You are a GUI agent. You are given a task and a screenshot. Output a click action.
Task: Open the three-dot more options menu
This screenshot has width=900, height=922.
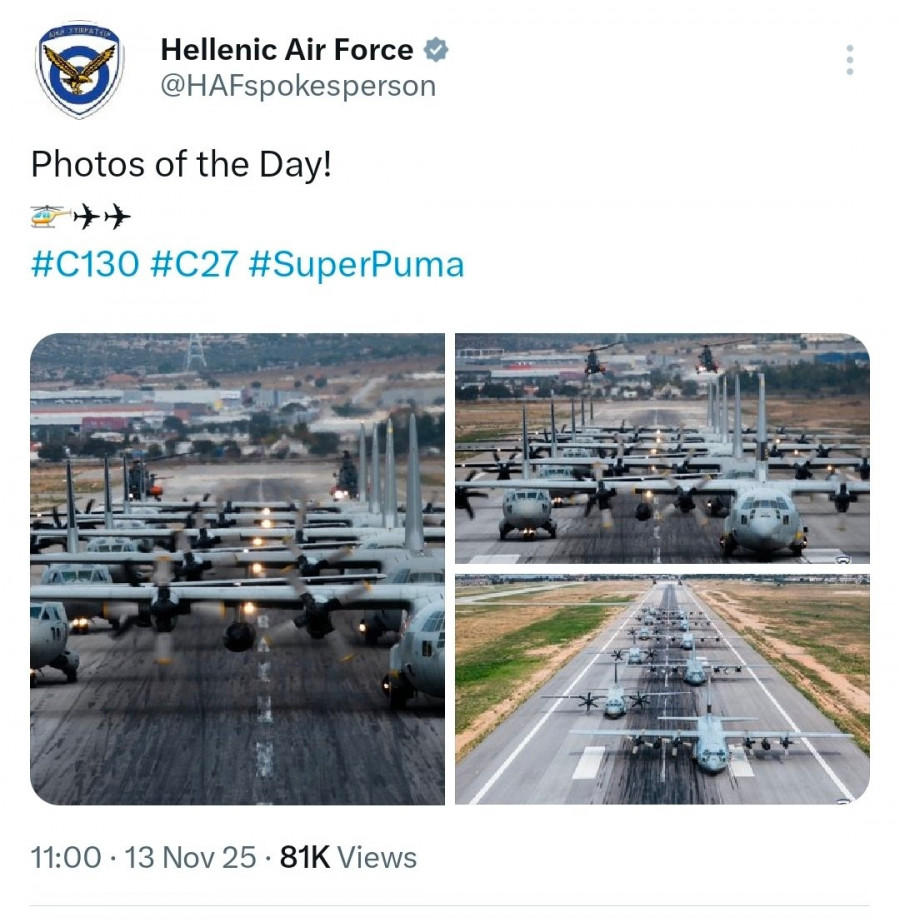(849, 60)
